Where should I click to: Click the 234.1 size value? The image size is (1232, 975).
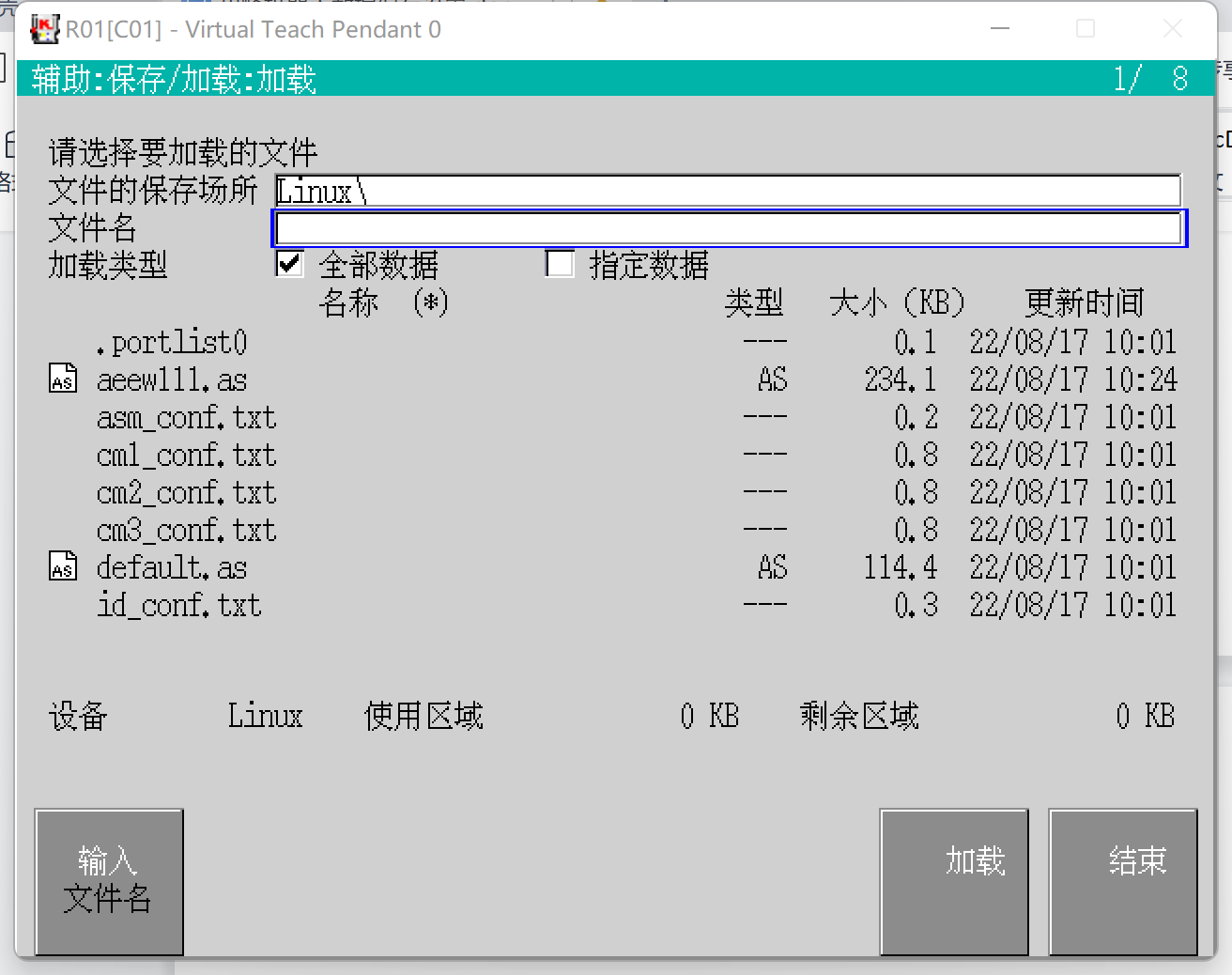[901, 379]
